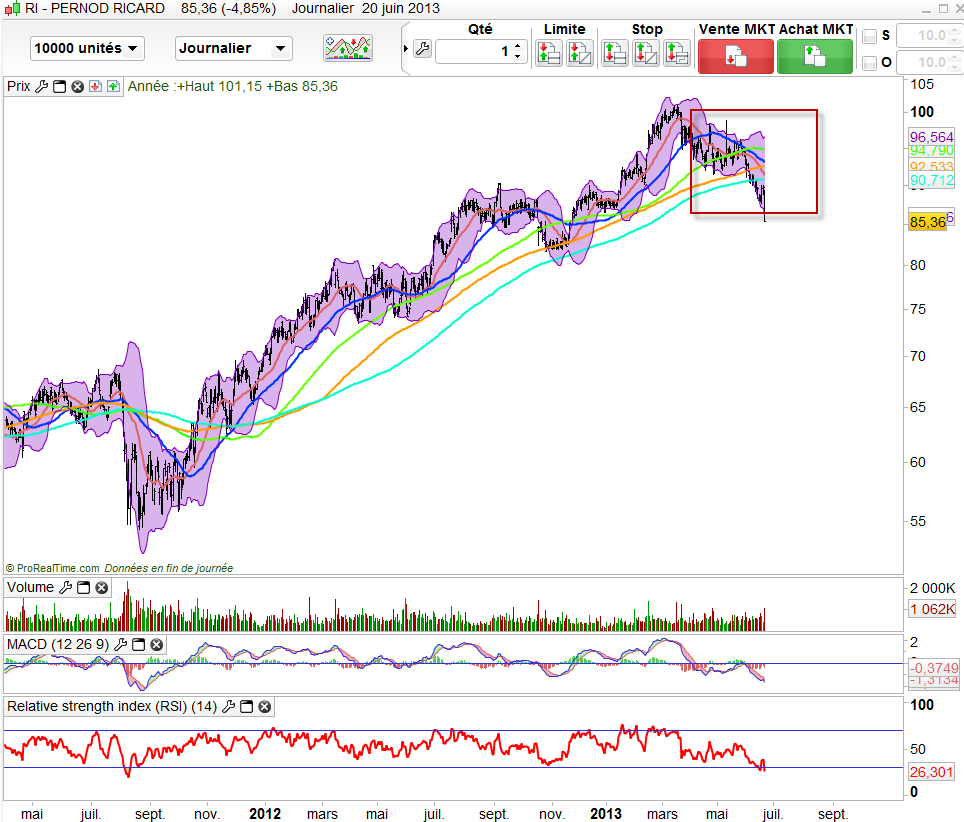
Task: Enable the O checkbox
Action: pyautogui.click(x=870, y=63)
